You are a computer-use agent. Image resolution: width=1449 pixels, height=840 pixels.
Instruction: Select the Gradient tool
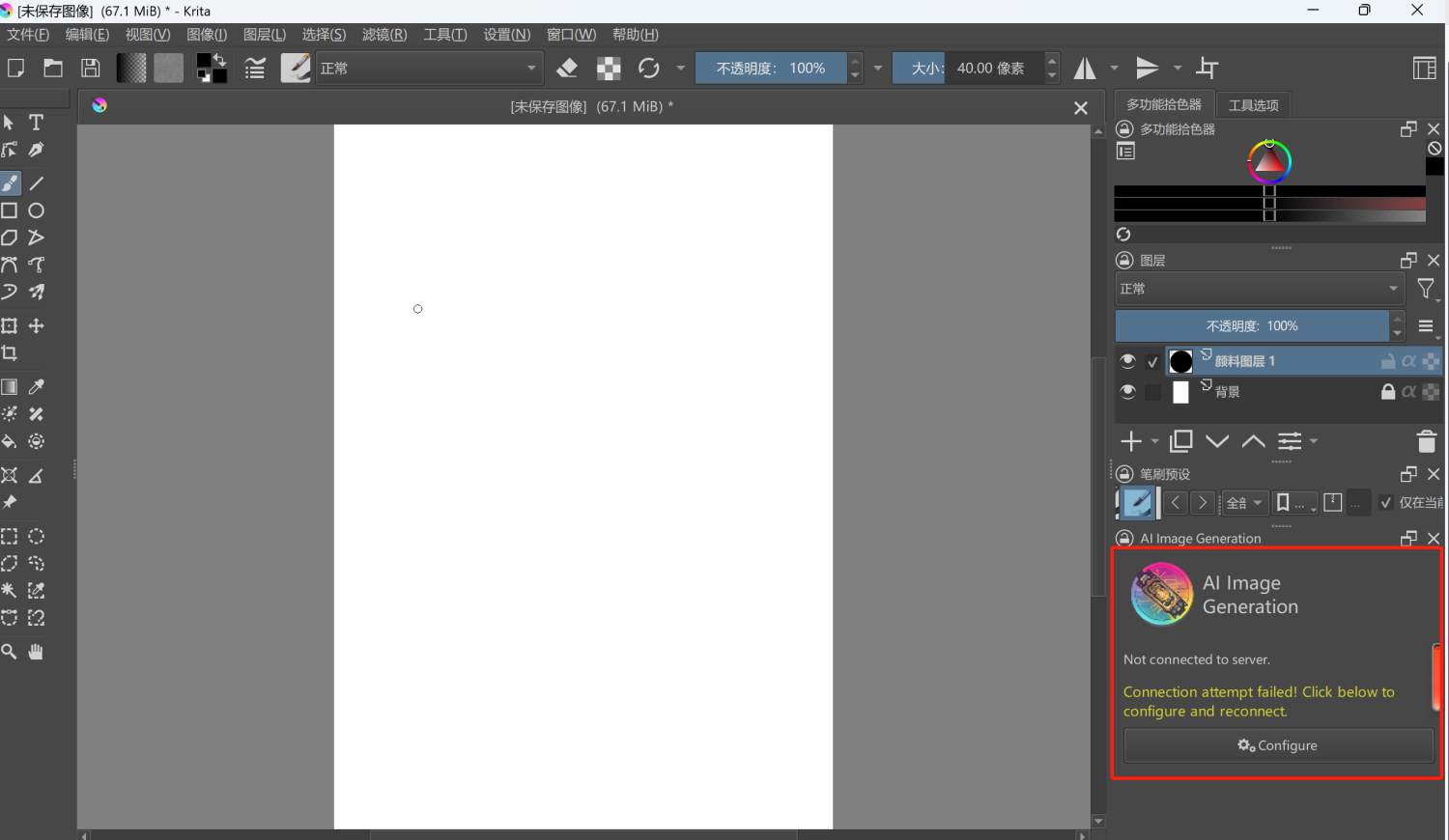(x=10, y=387)
